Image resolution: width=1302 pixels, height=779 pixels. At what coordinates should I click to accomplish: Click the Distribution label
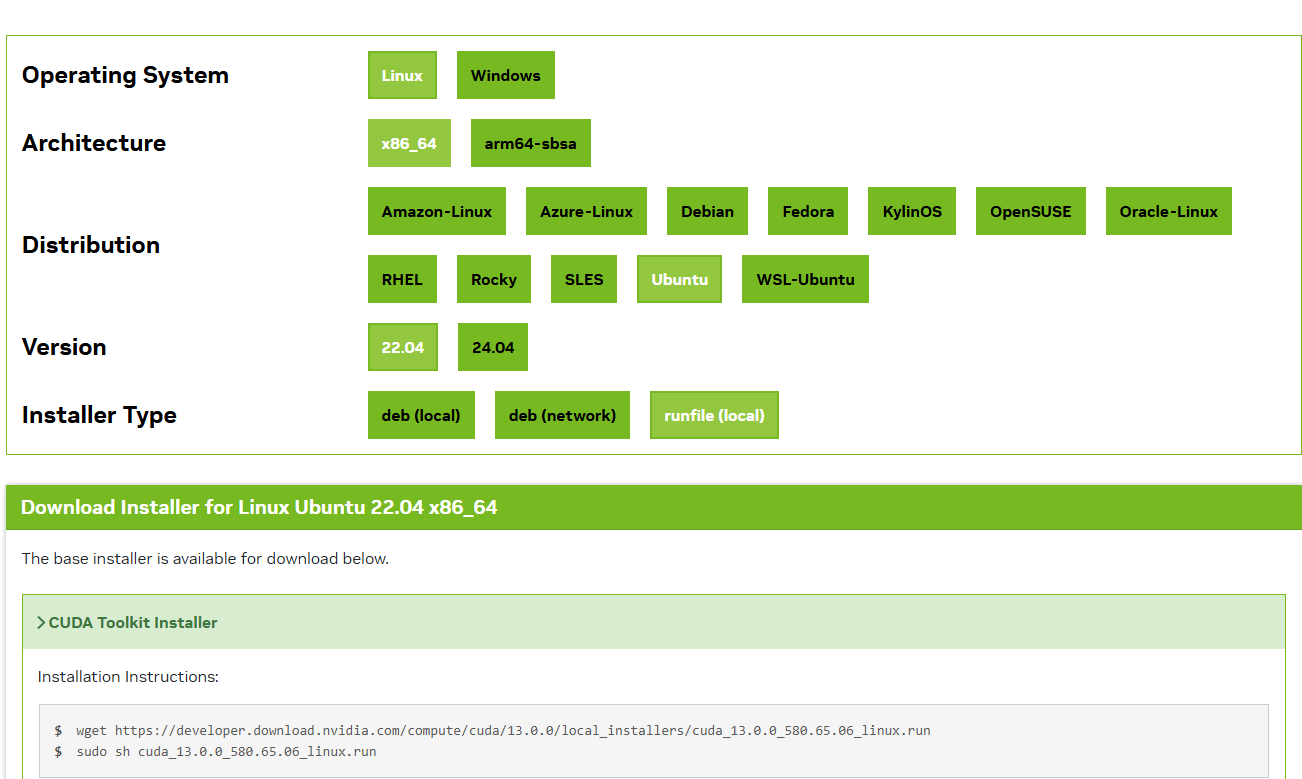(91, 245)
